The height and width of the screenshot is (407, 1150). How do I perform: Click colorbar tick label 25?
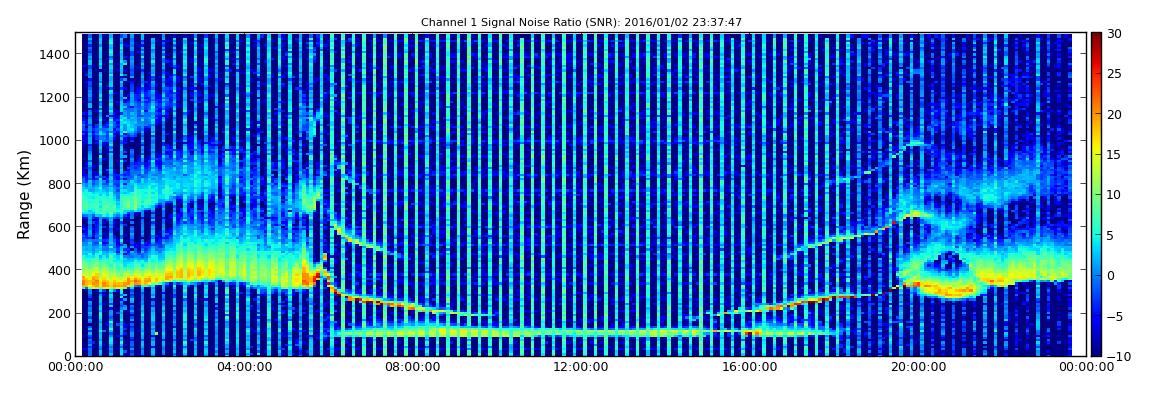[1115, 74]
